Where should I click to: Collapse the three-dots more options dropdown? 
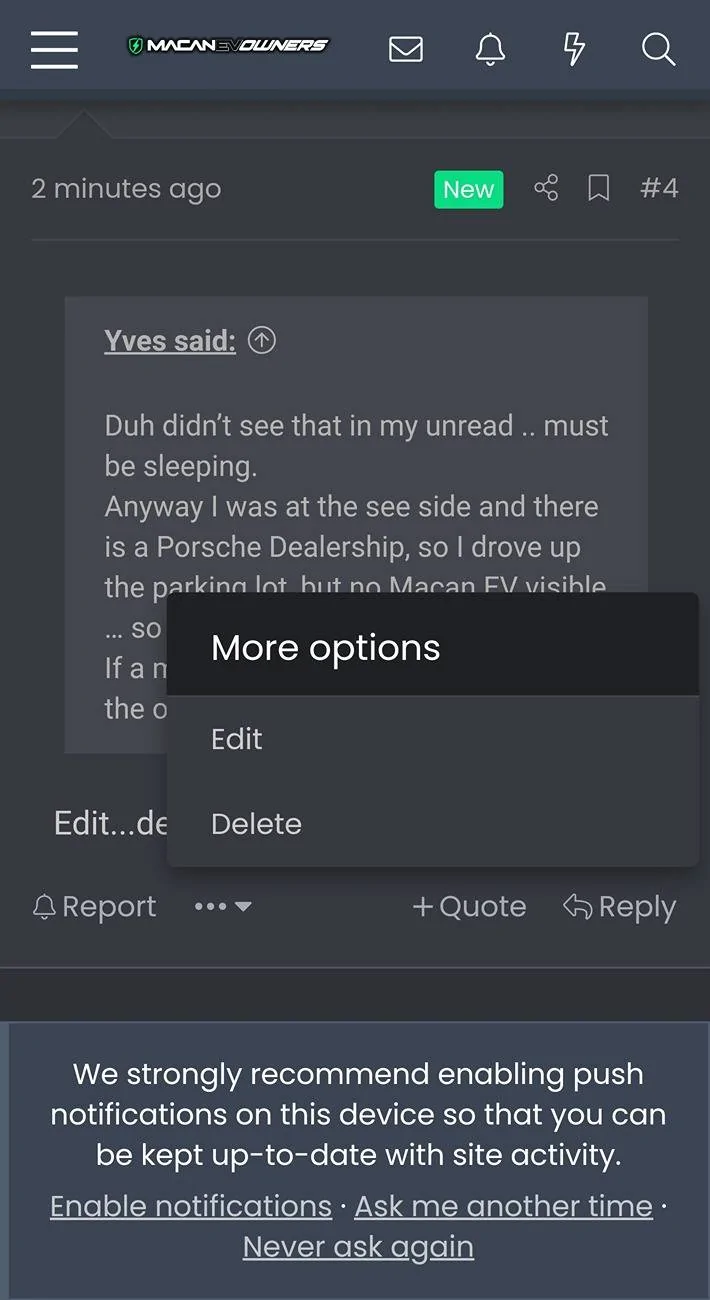222,907
